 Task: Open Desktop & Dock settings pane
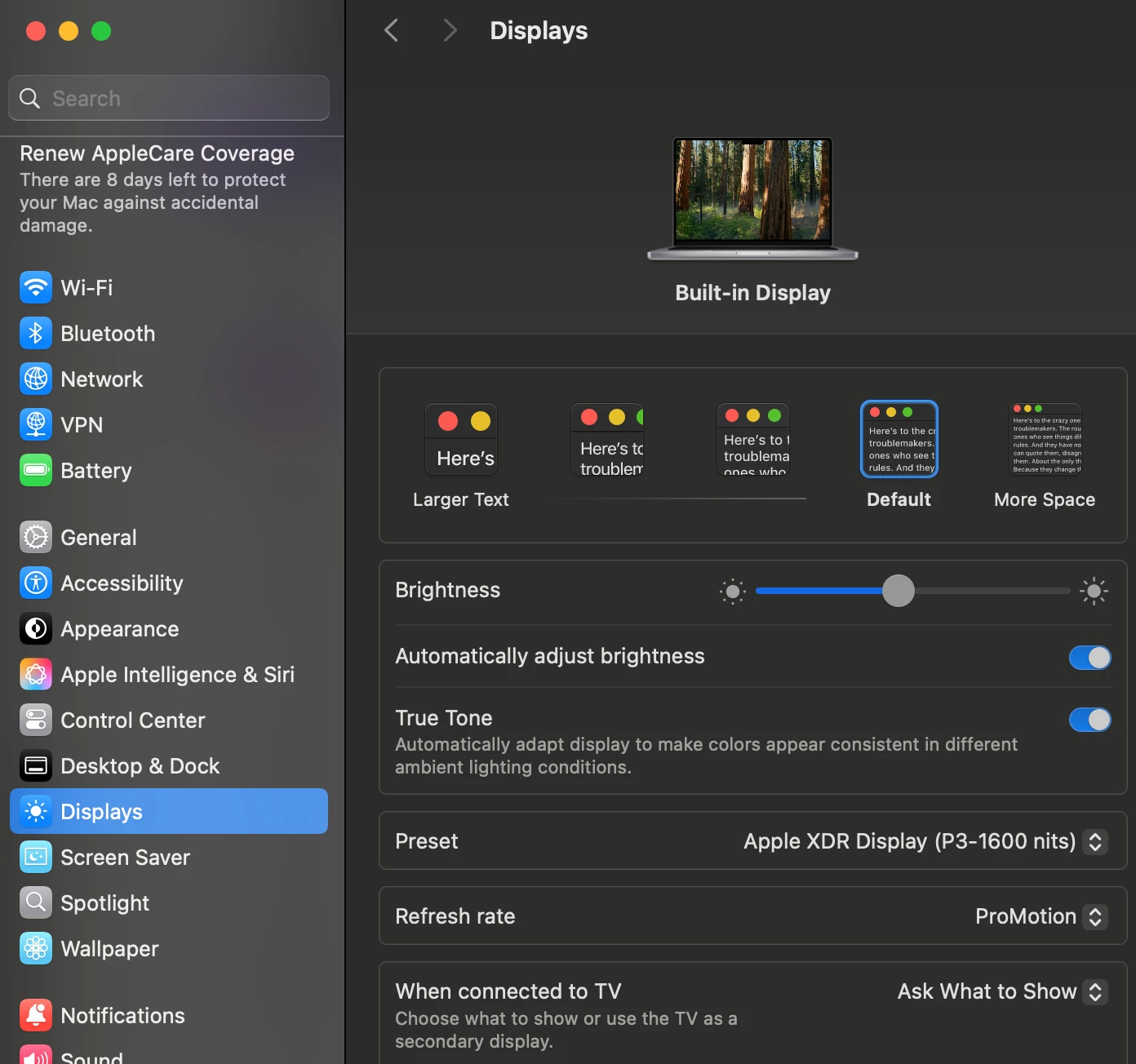coord(169,765)
